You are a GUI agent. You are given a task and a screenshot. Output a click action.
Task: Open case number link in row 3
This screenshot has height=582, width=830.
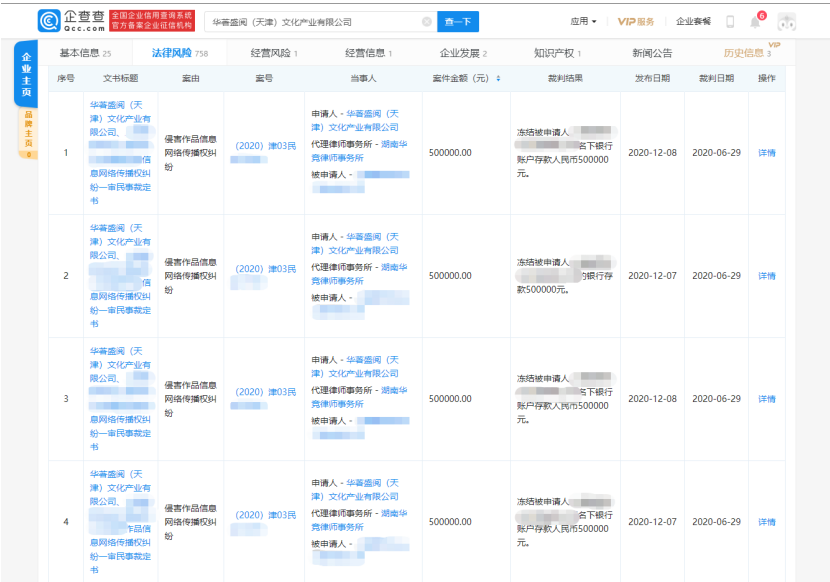click(265, 398)
